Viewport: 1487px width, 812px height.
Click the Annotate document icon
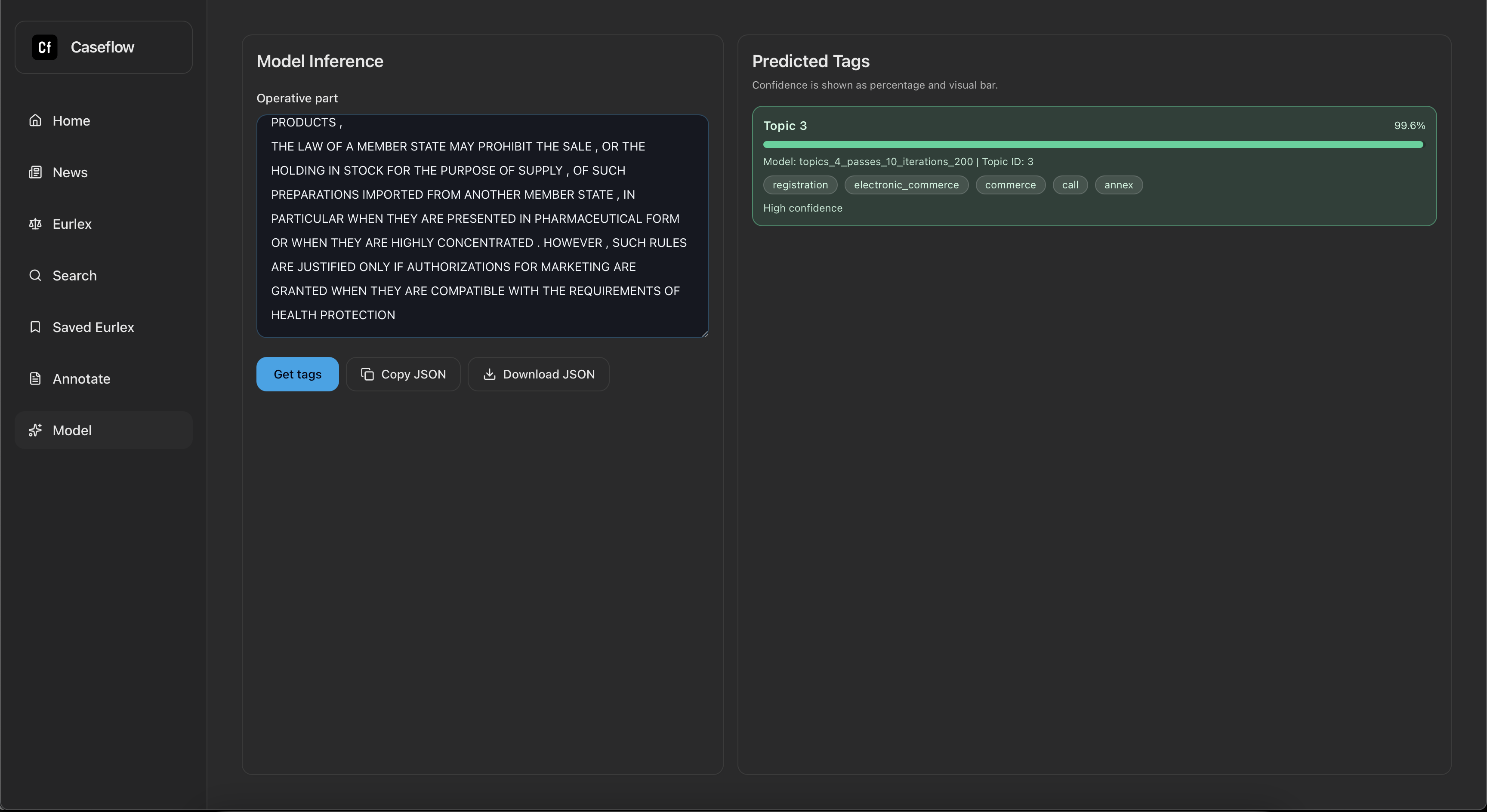35,378
